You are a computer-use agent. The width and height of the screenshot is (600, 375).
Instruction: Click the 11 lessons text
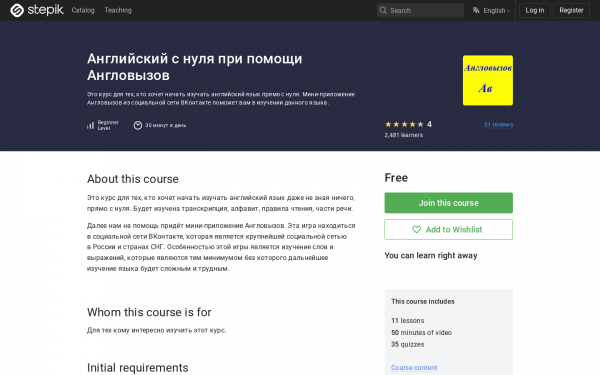click(408, 321)
